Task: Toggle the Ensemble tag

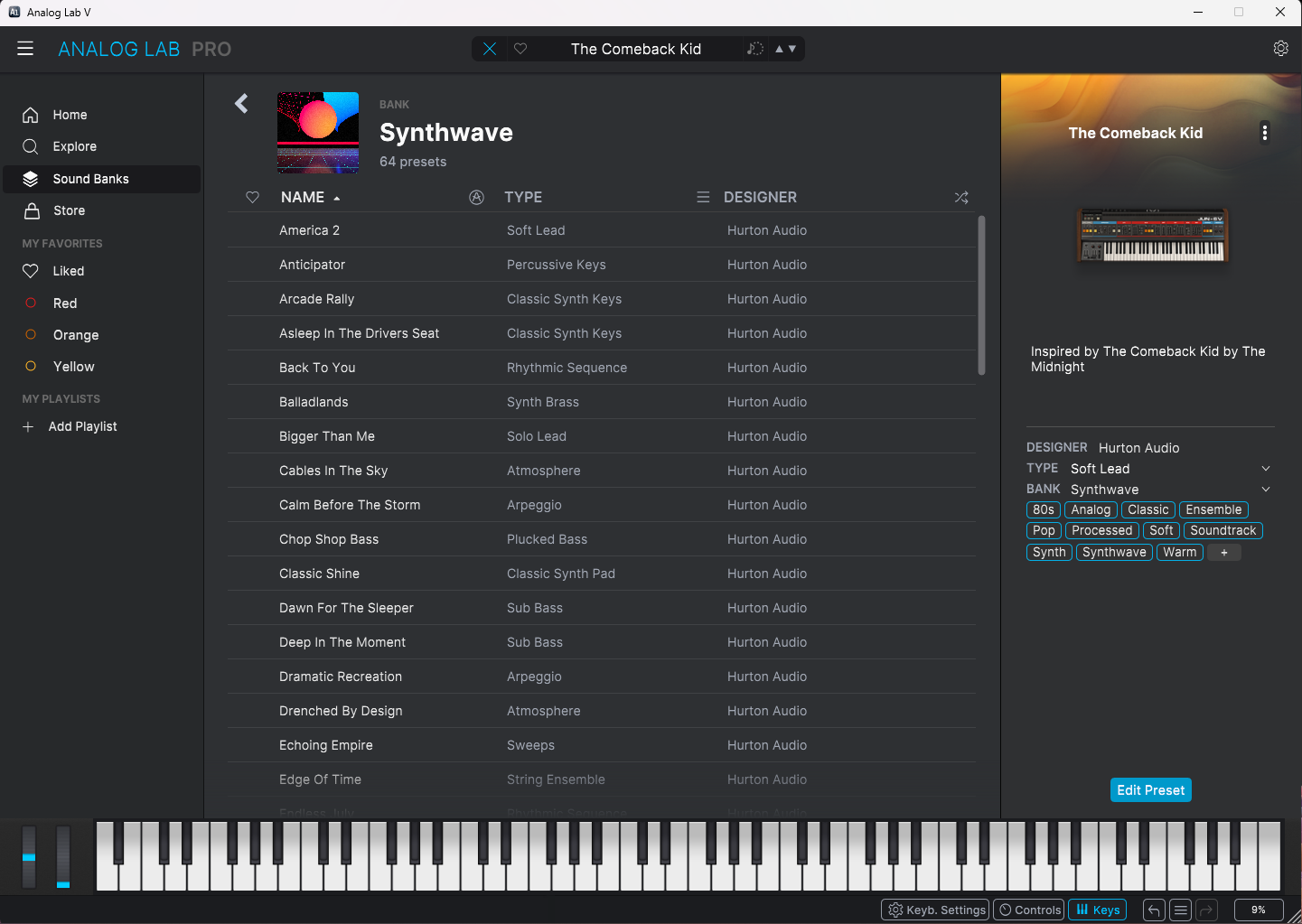Action: 1213,510
